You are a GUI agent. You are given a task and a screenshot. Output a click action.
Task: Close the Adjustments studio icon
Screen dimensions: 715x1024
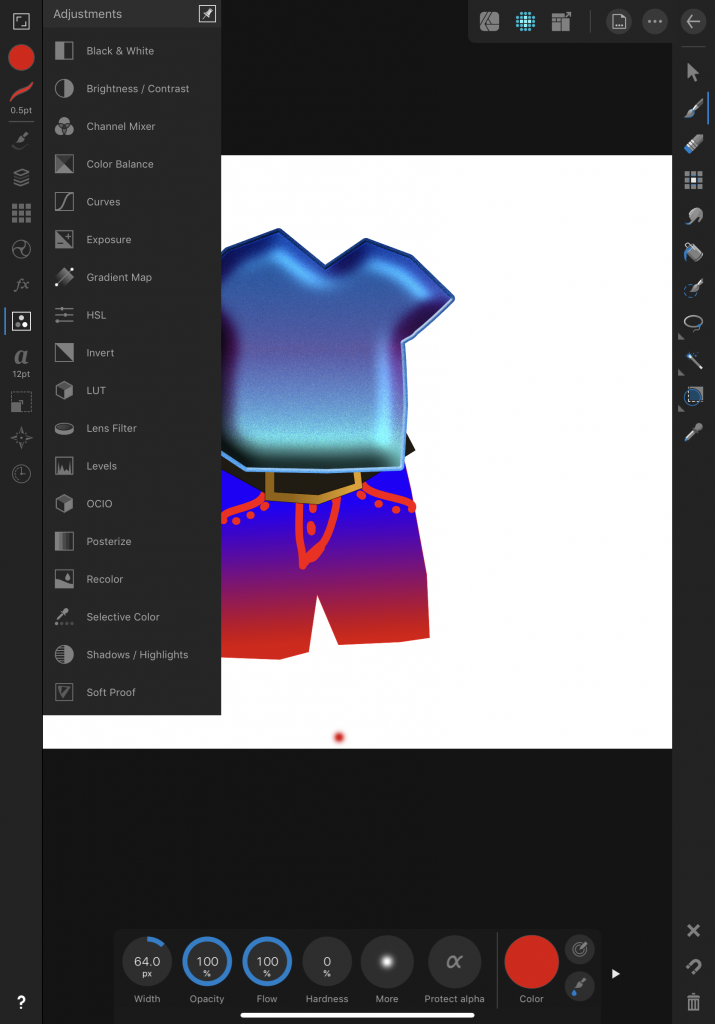pyautogui.click(x=21, y=321)
